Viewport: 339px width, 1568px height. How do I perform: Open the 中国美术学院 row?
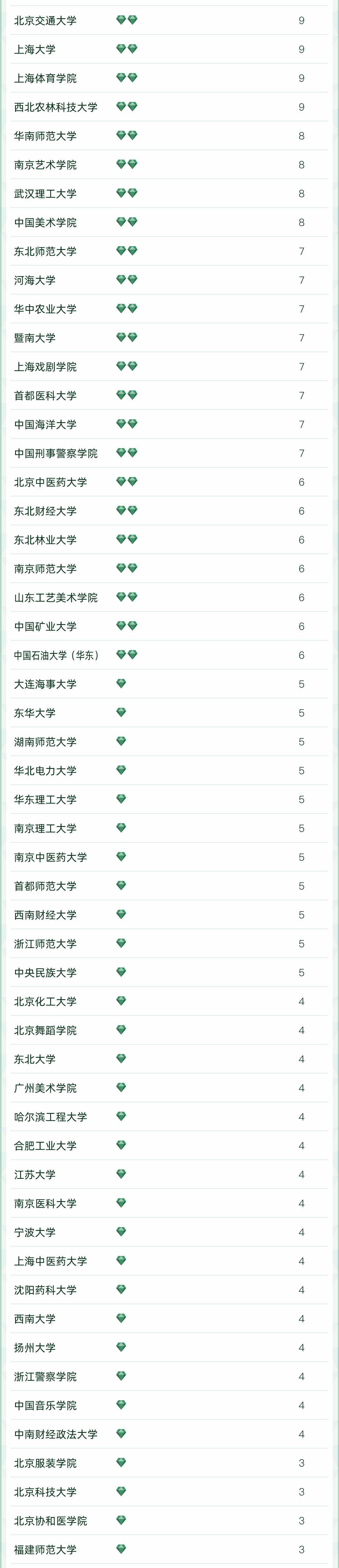[45, 223]
